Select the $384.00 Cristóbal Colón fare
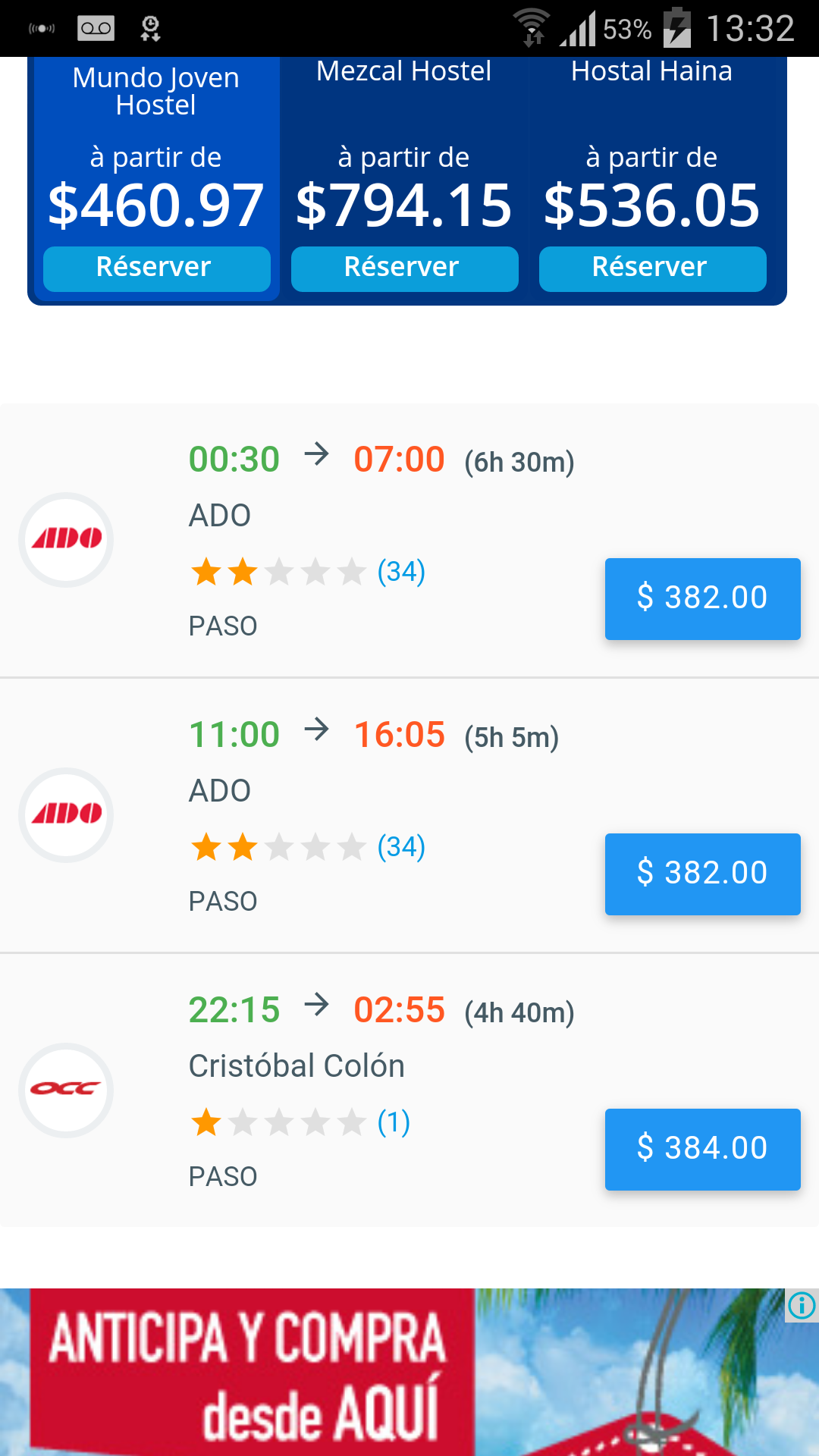 tap(702, 1149)
